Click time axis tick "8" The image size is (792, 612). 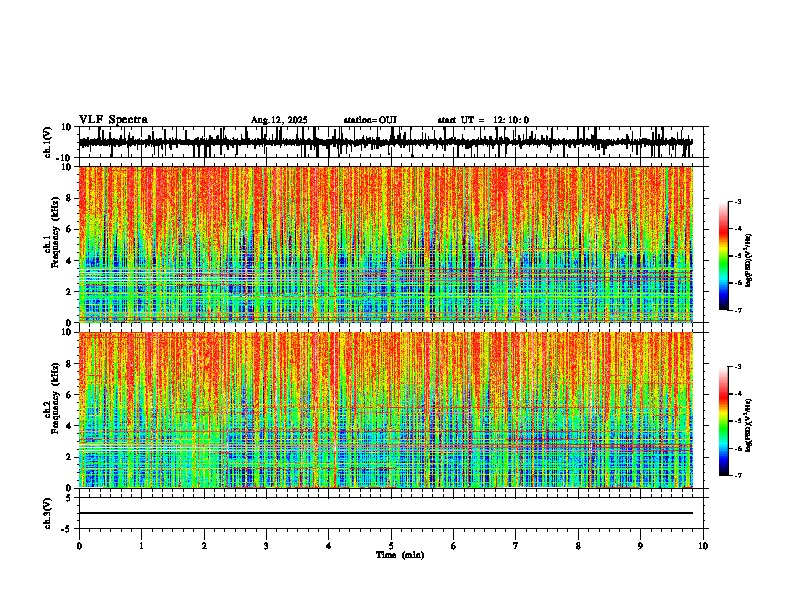(578, 546)
